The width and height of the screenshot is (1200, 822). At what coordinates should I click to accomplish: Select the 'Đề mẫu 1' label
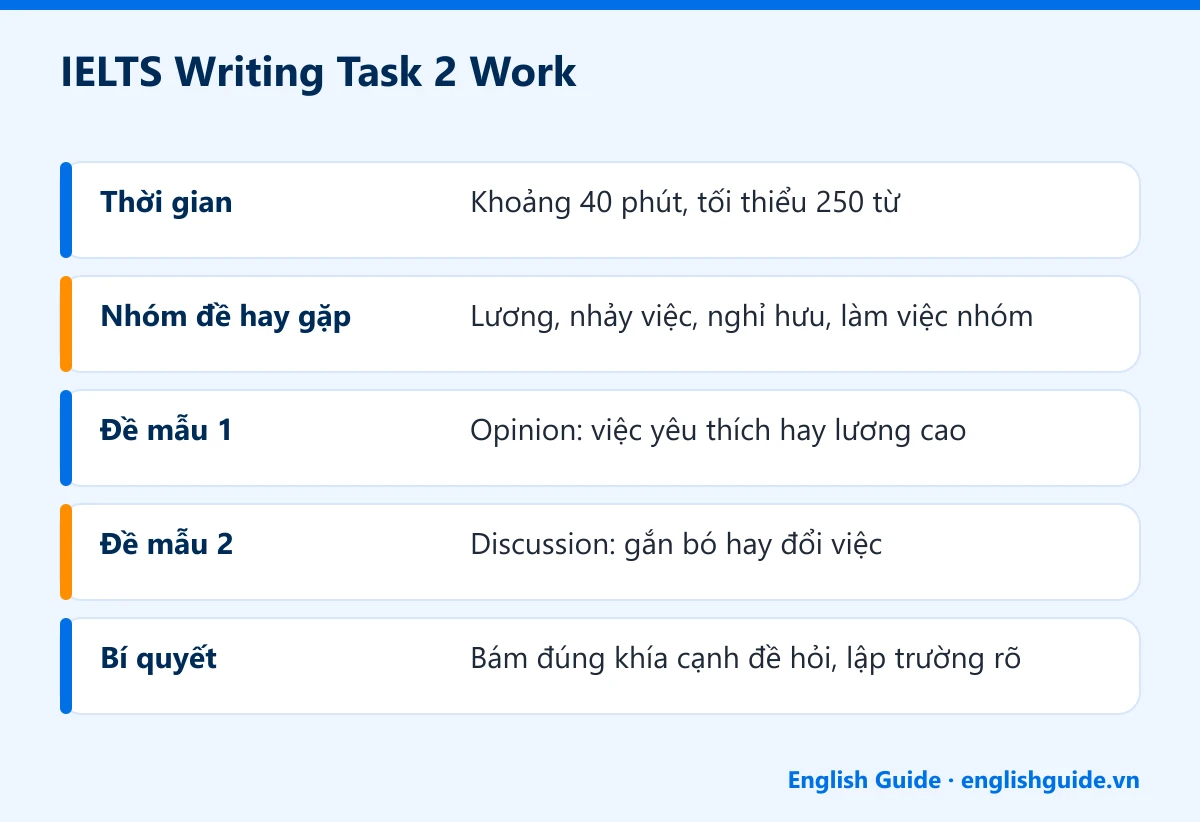166,431
